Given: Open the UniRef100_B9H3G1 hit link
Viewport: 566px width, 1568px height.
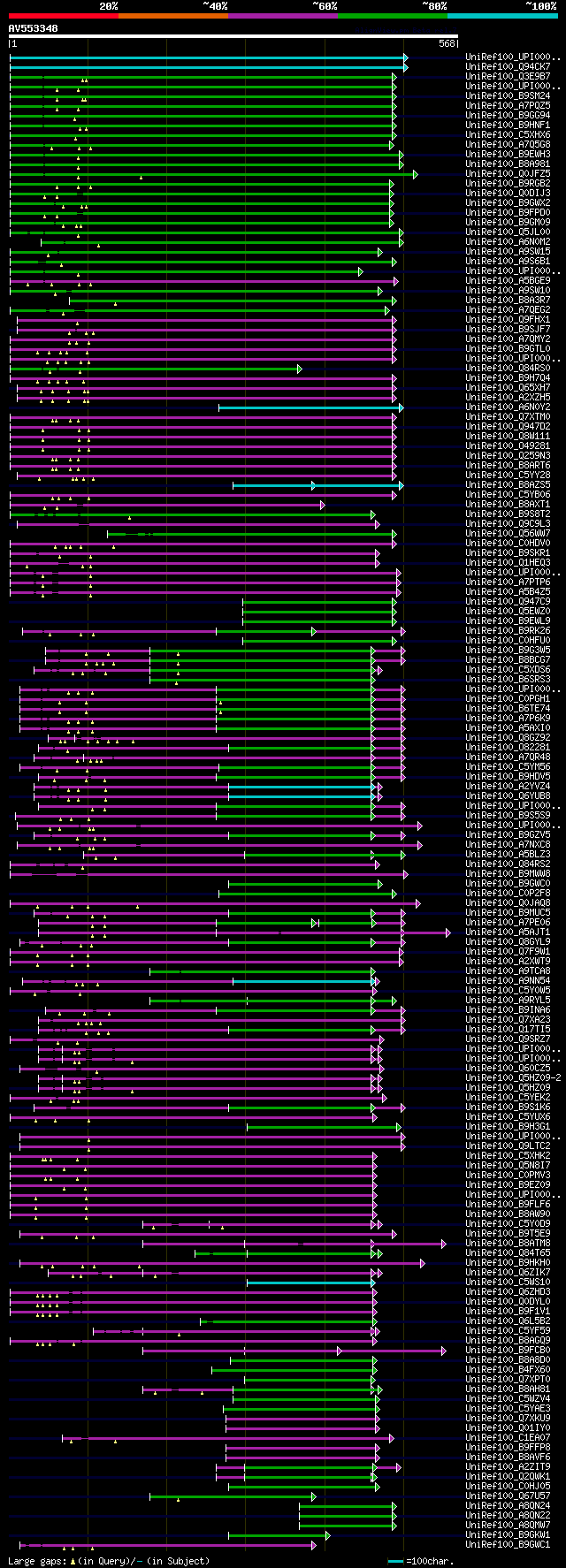Looking at the screenshot, I should [508, 1127].
